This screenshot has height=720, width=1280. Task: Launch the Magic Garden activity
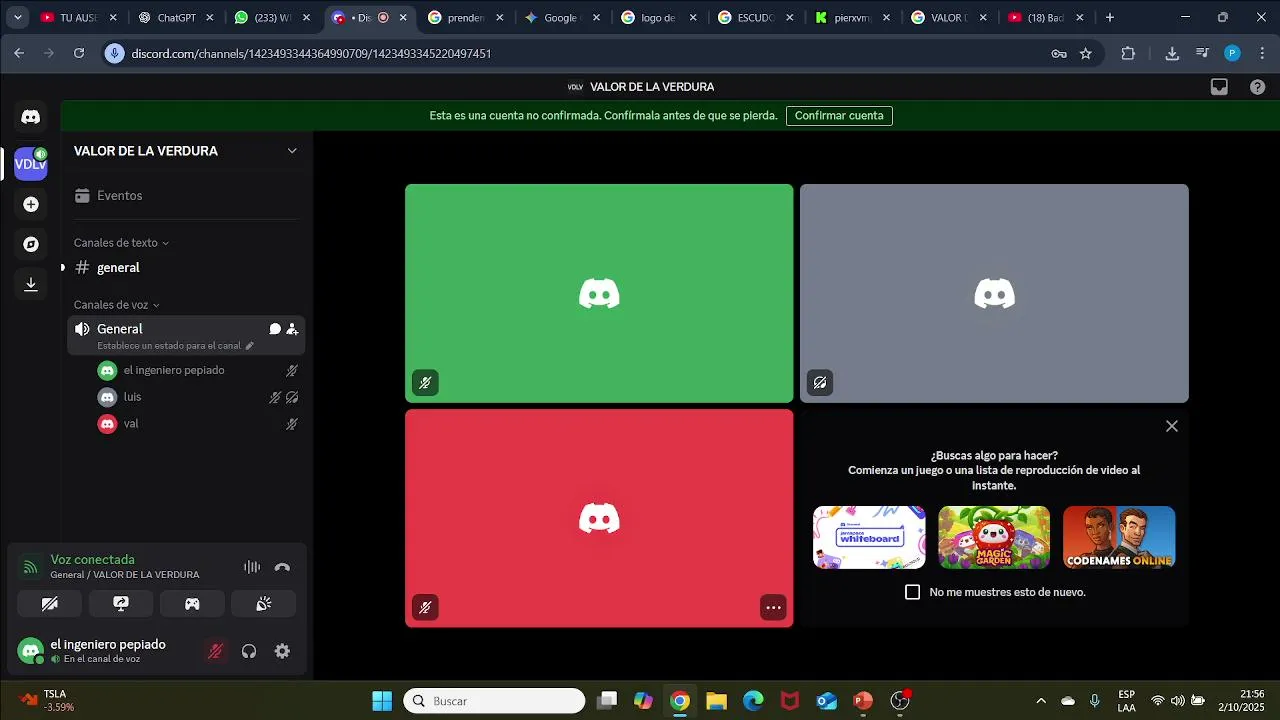click(994, 537)
